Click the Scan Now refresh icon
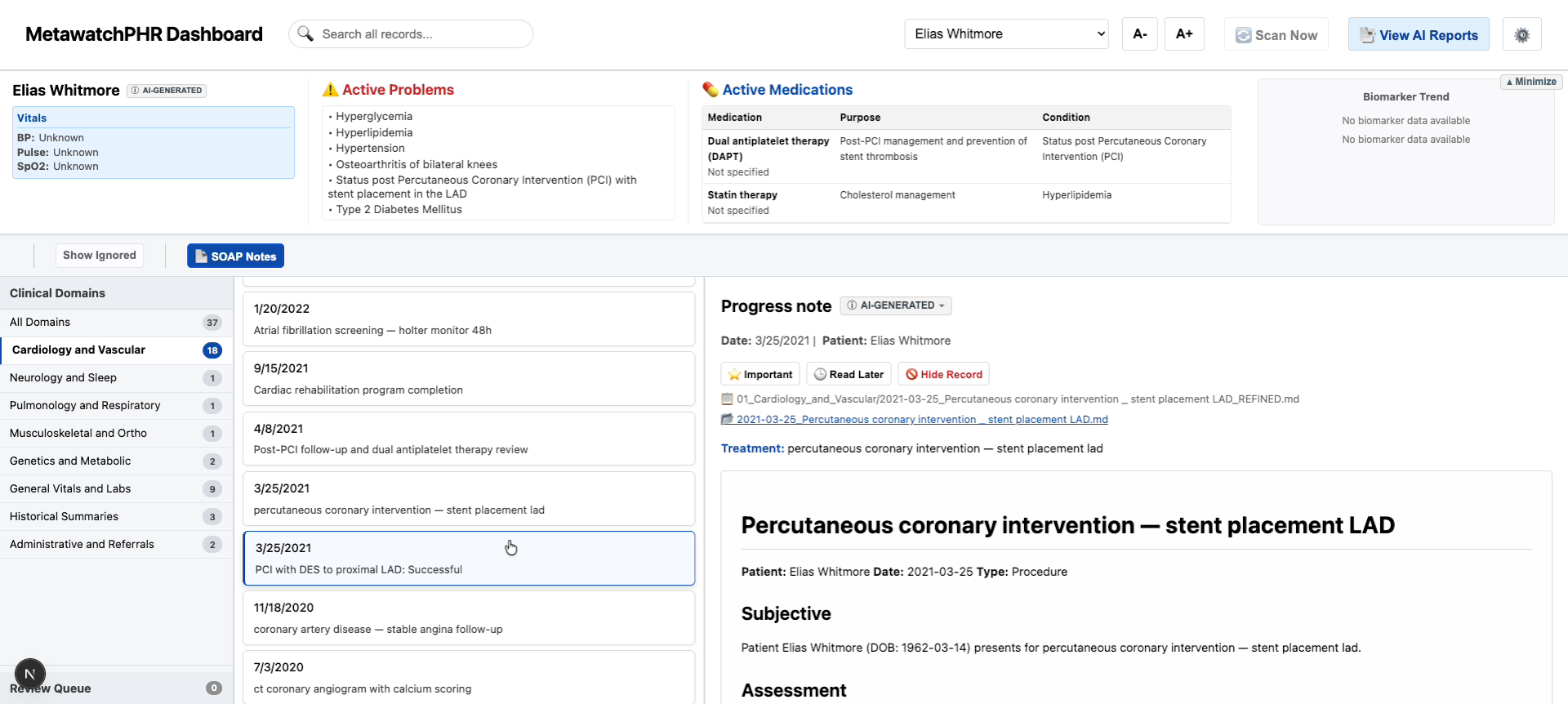 coord(1243,35)
